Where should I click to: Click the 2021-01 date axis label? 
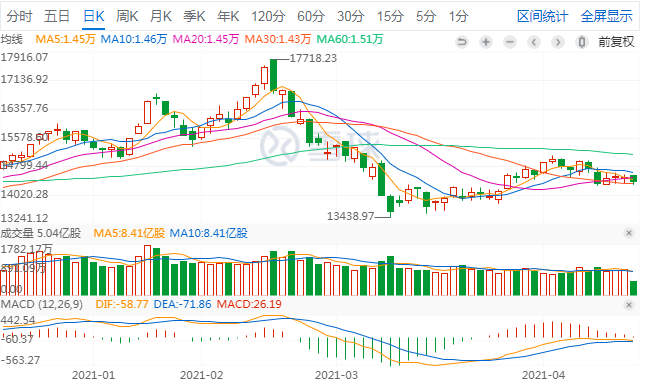click(x=93, y=375)
